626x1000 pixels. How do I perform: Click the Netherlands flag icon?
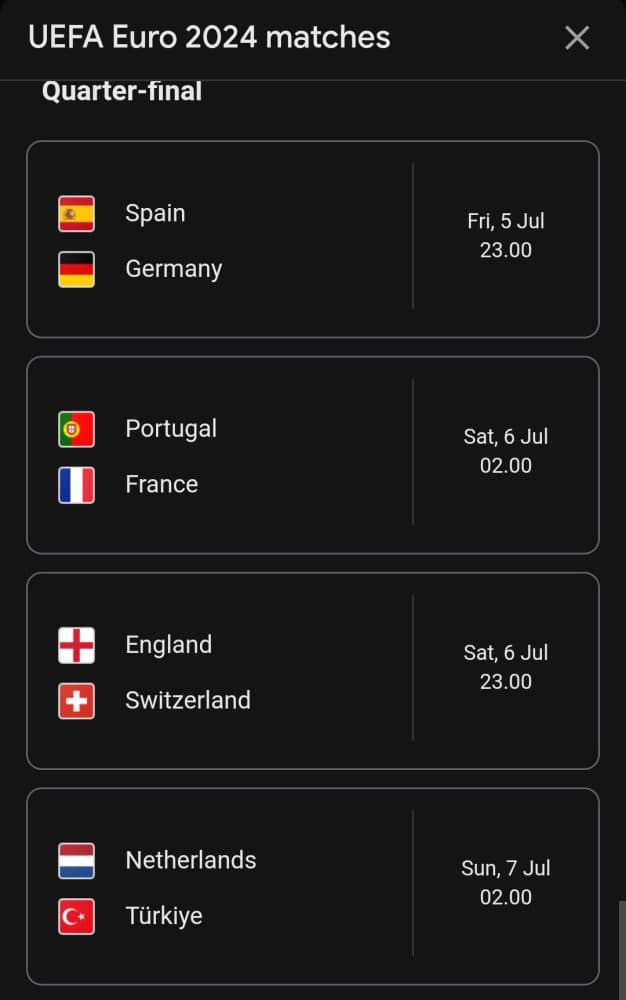[x=77, y=861]
